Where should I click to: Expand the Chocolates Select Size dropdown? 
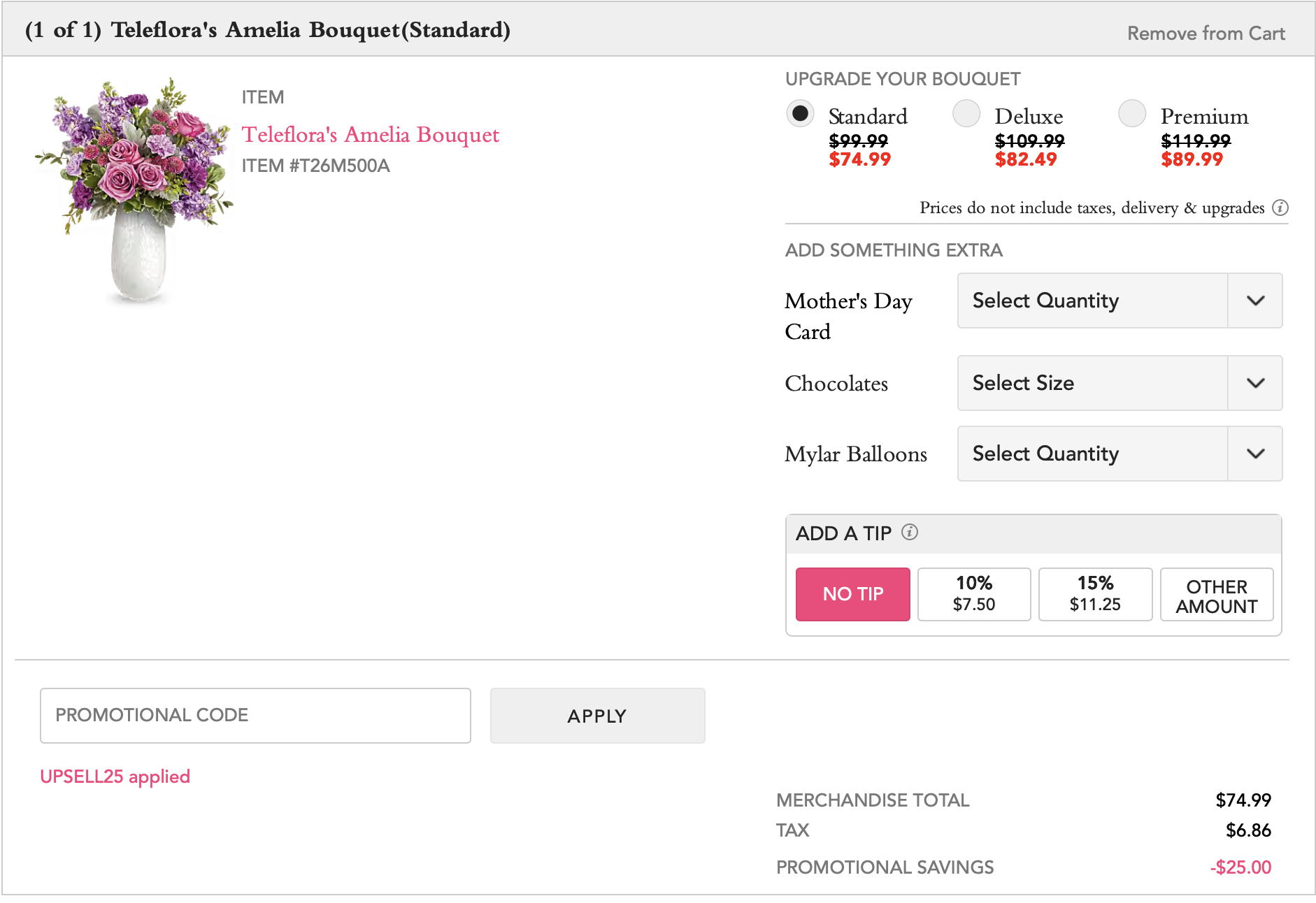1120,383
